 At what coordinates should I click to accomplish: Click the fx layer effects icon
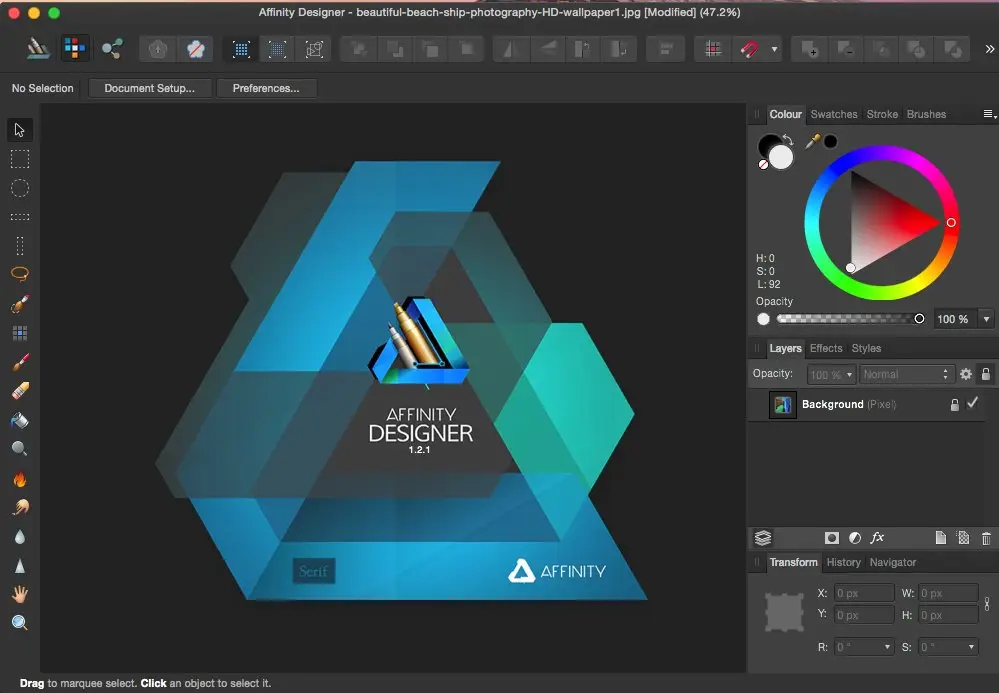877,538
